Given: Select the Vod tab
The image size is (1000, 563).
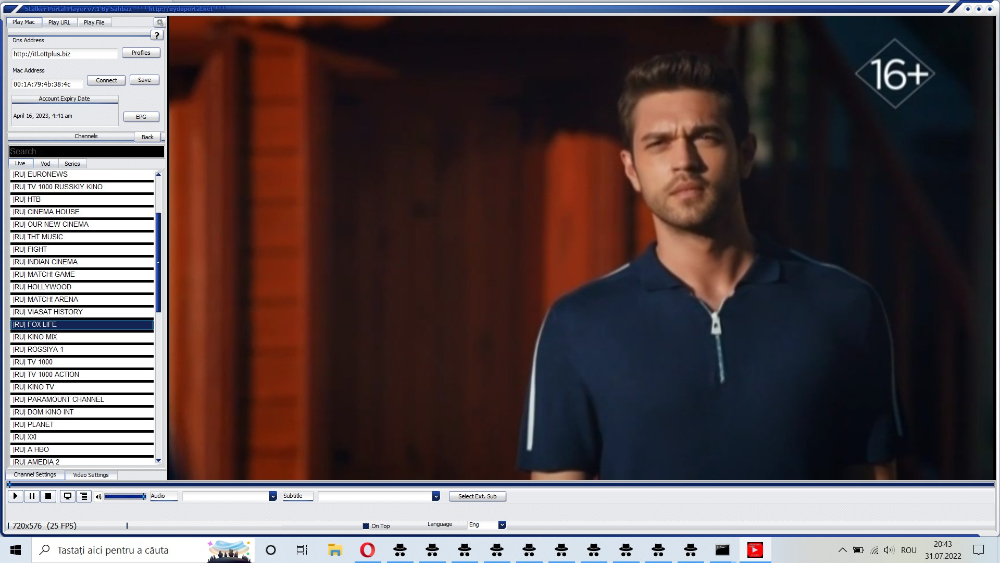Looking at the screenshot, I should (45, 164).
